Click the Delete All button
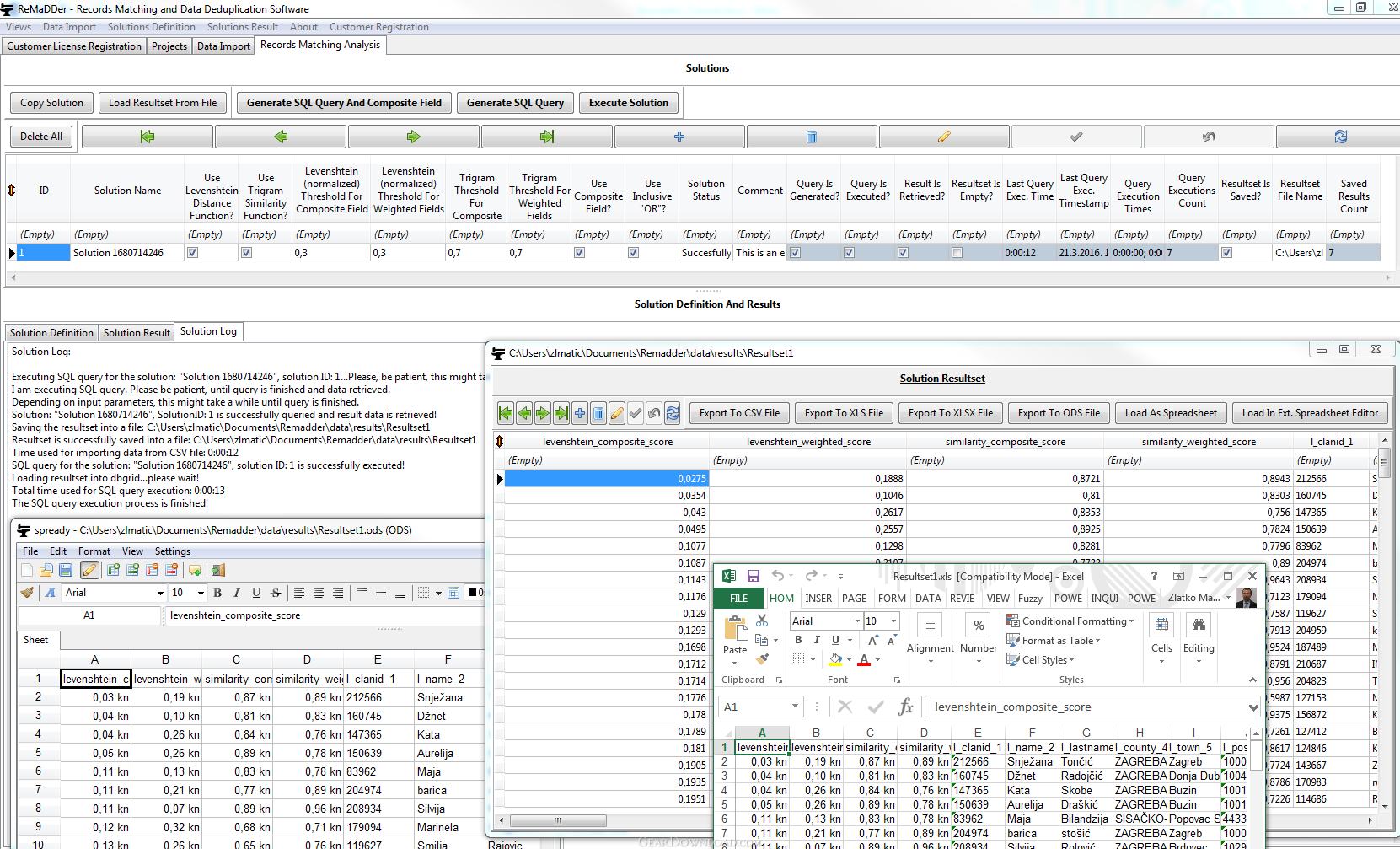 (x=41, y=137)
